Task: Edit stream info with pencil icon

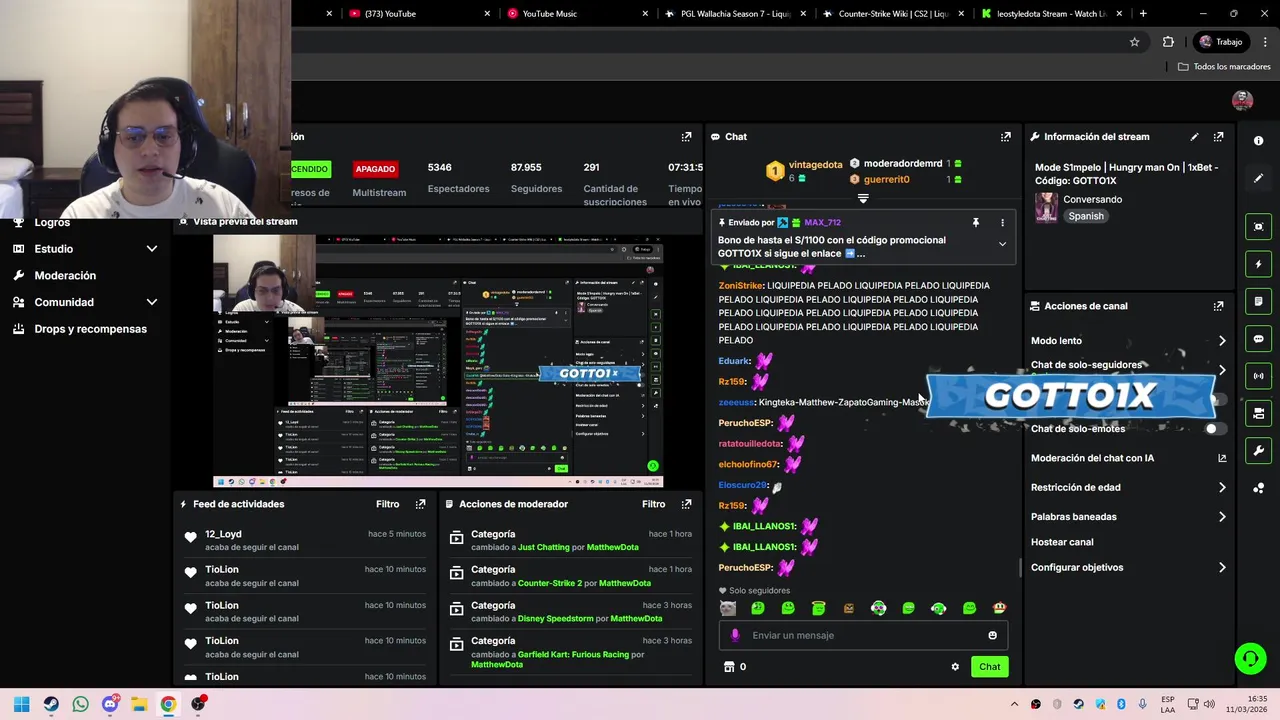Action: pyautogui.click(x=1194, y=137)
